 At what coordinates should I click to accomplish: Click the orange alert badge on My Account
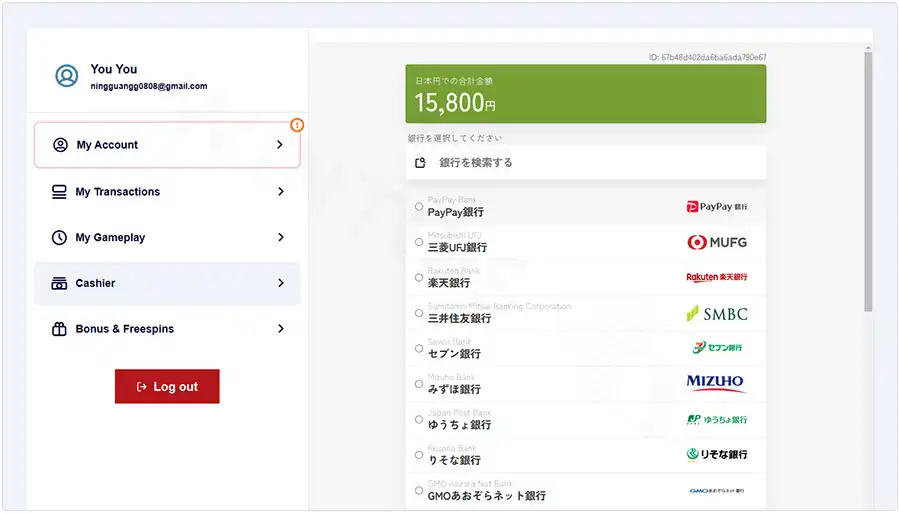(297, 125)
